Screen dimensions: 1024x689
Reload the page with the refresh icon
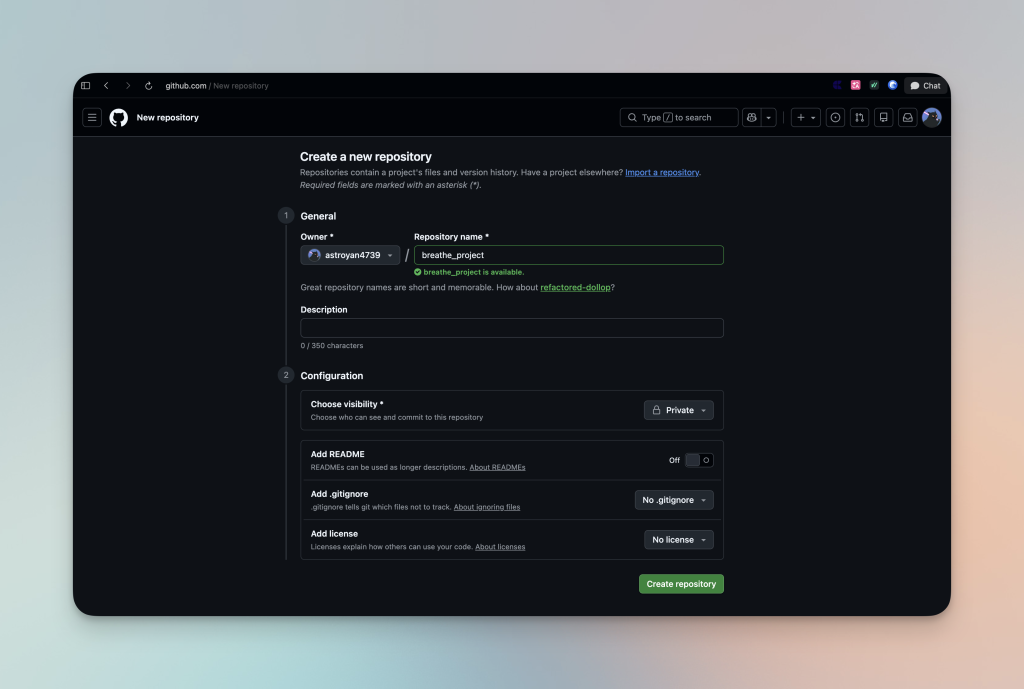pyautogui.click(x=149, y=86)
